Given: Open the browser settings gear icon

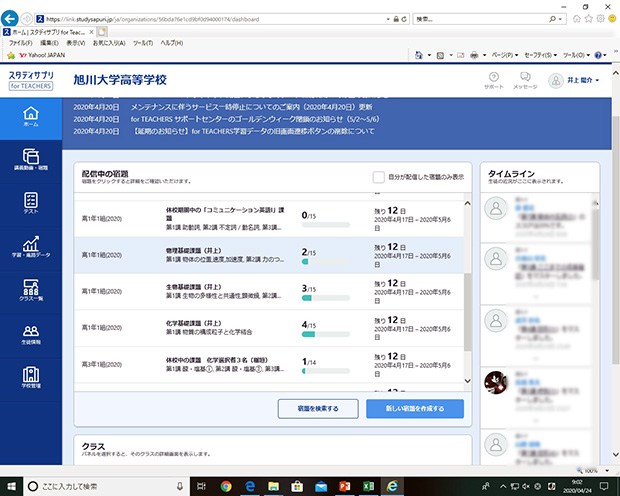Looking at the screenshot, I should [601, 19].
